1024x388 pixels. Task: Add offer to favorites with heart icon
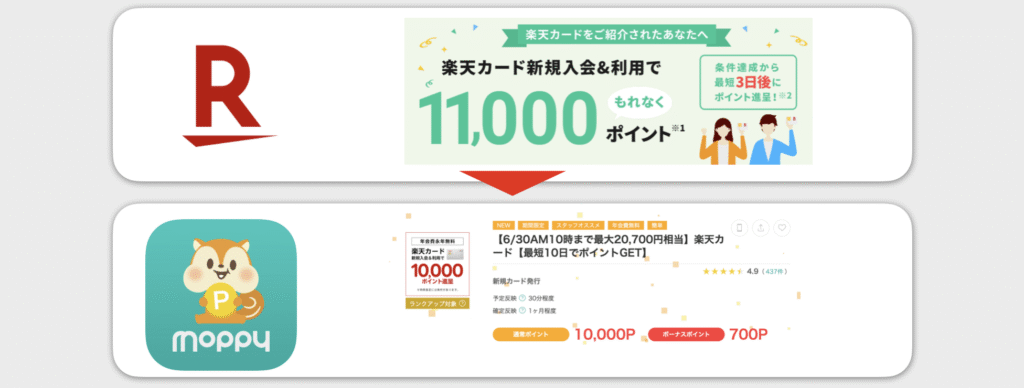pyautogui.click(x=782, y=228)
